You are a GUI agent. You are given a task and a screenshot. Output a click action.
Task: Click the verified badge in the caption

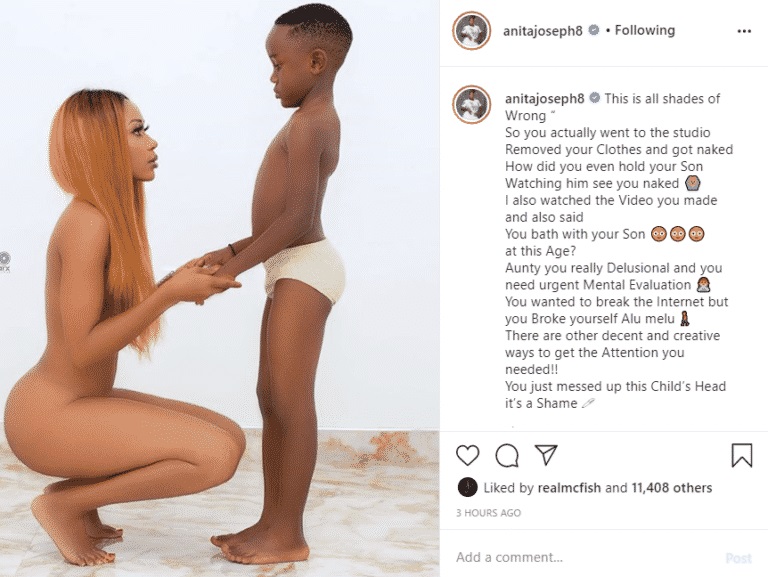[x=595, y=98]
